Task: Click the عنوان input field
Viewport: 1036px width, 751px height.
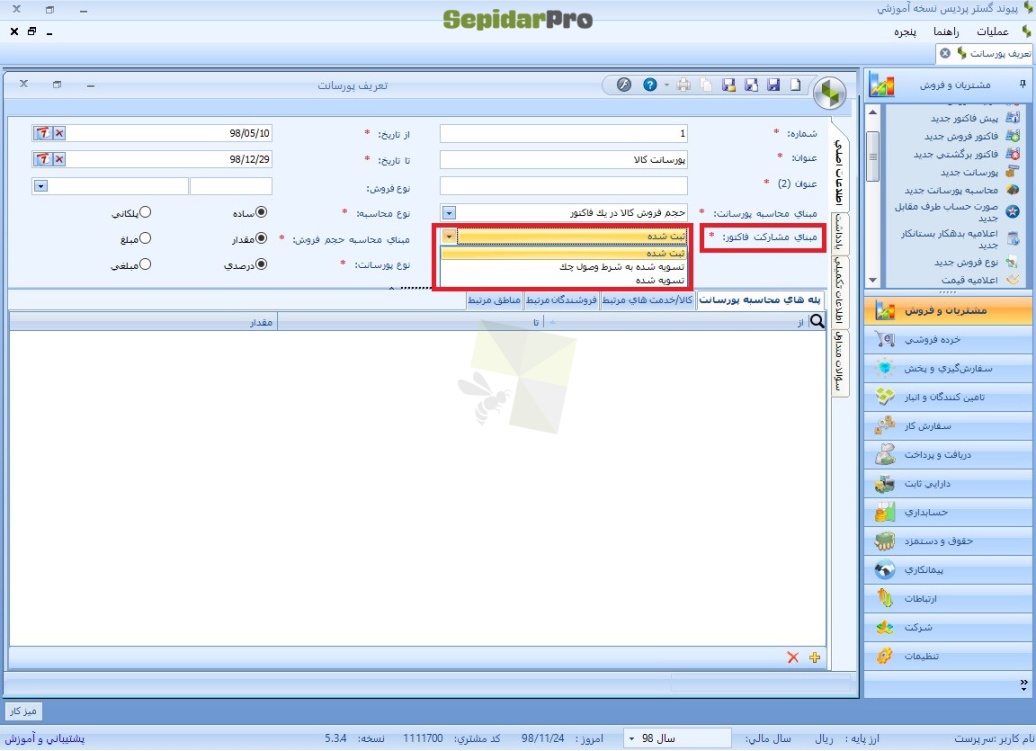Action: (x=564, y=160)
